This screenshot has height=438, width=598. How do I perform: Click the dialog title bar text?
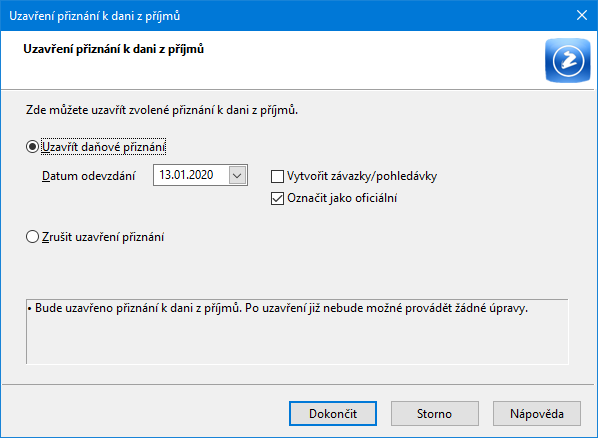95,16
